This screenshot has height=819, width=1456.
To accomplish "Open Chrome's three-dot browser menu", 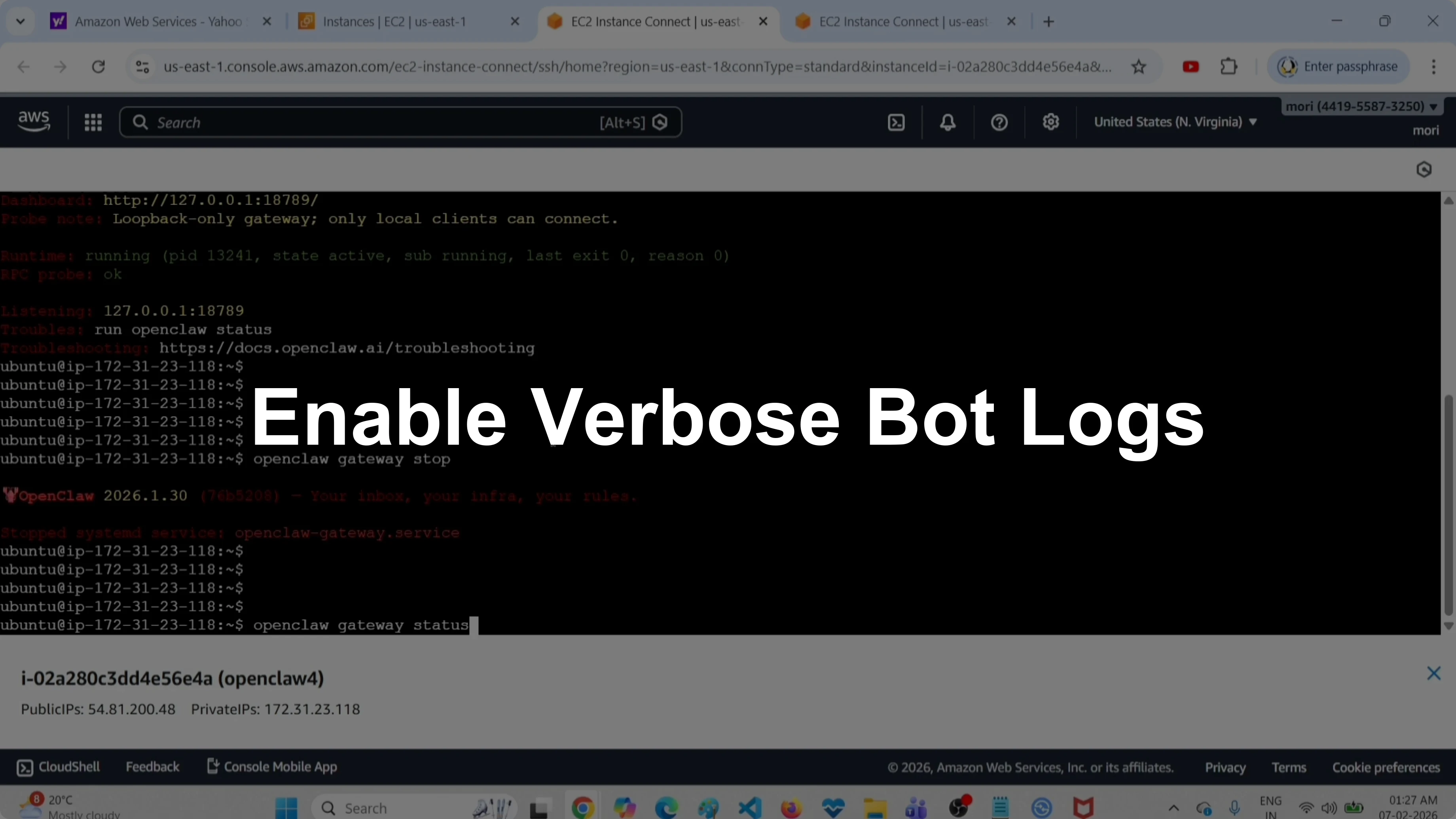I will coord(1435,66).
